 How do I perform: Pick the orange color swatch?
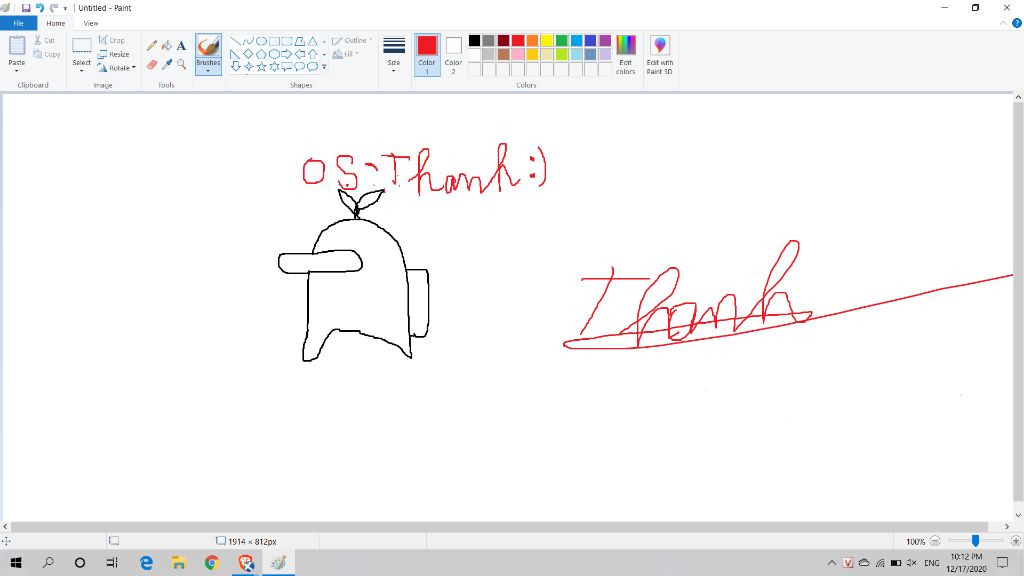[x=532, y=40]
